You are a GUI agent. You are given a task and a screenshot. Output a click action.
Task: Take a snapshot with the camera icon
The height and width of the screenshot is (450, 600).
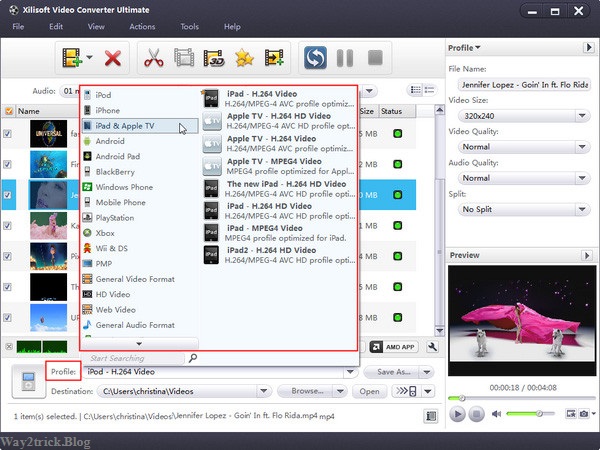tap(584, 413)
